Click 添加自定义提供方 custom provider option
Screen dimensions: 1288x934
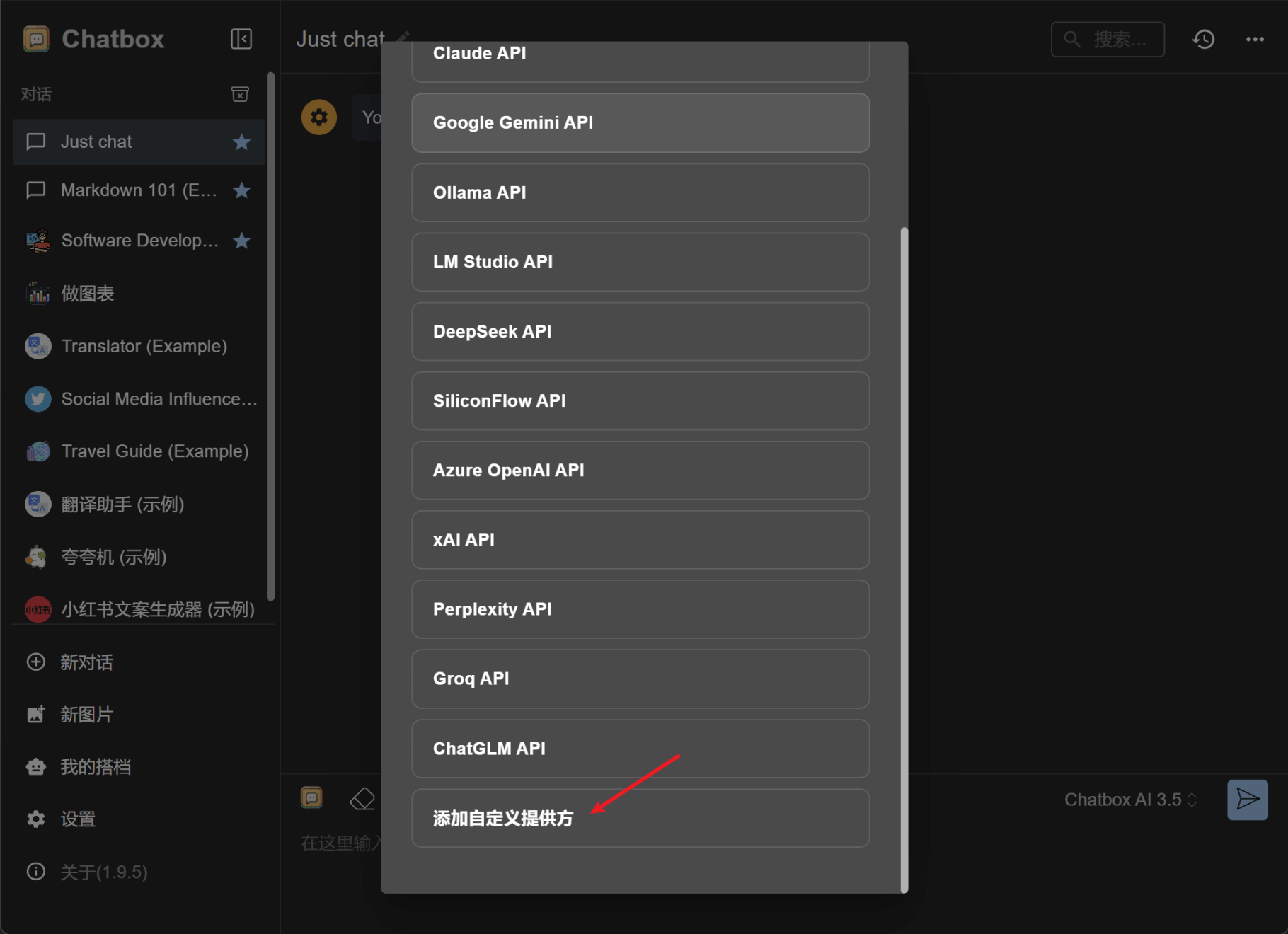tap(640, 818)
